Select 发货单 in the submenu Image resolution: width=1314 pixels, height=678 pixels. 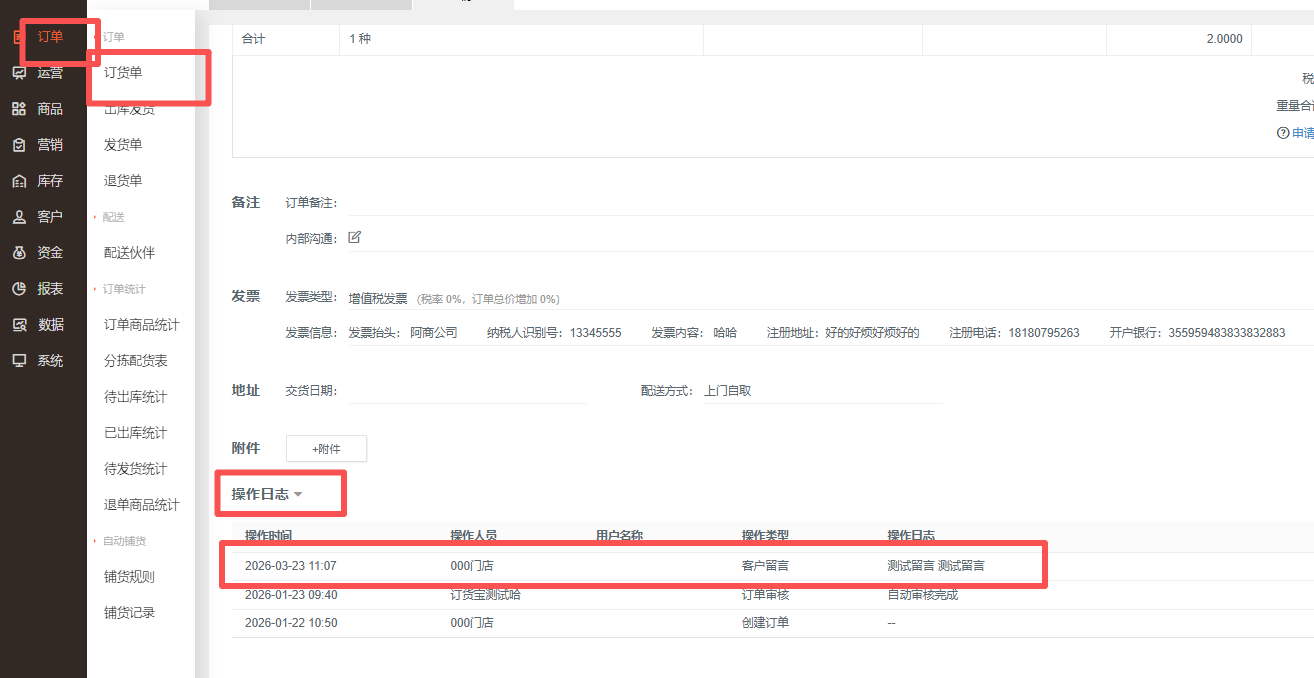123,145
